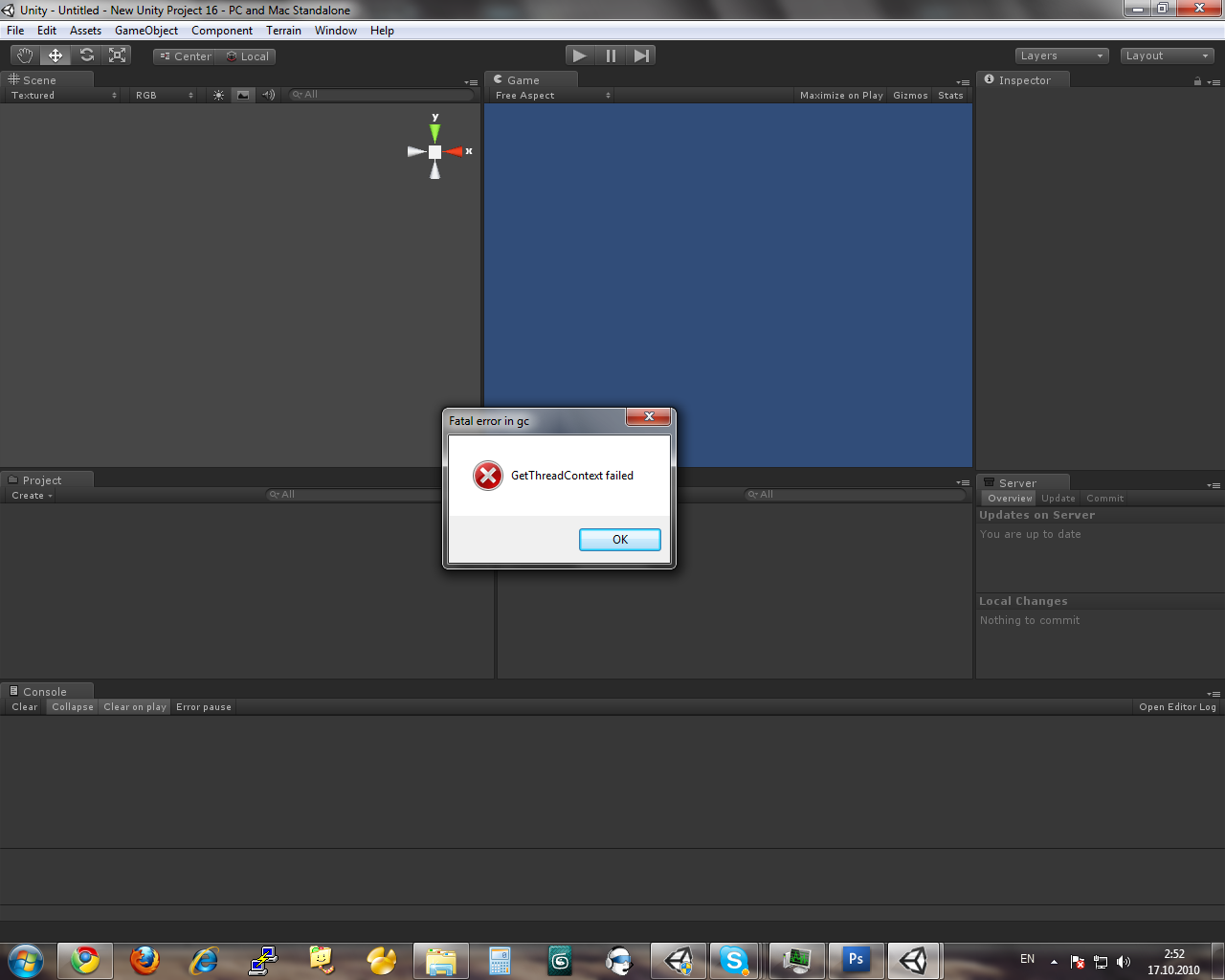Image resolution: width=1225 pixels, height=980 pixels.
Task: Open the Window menu
Action: (336, 31)
